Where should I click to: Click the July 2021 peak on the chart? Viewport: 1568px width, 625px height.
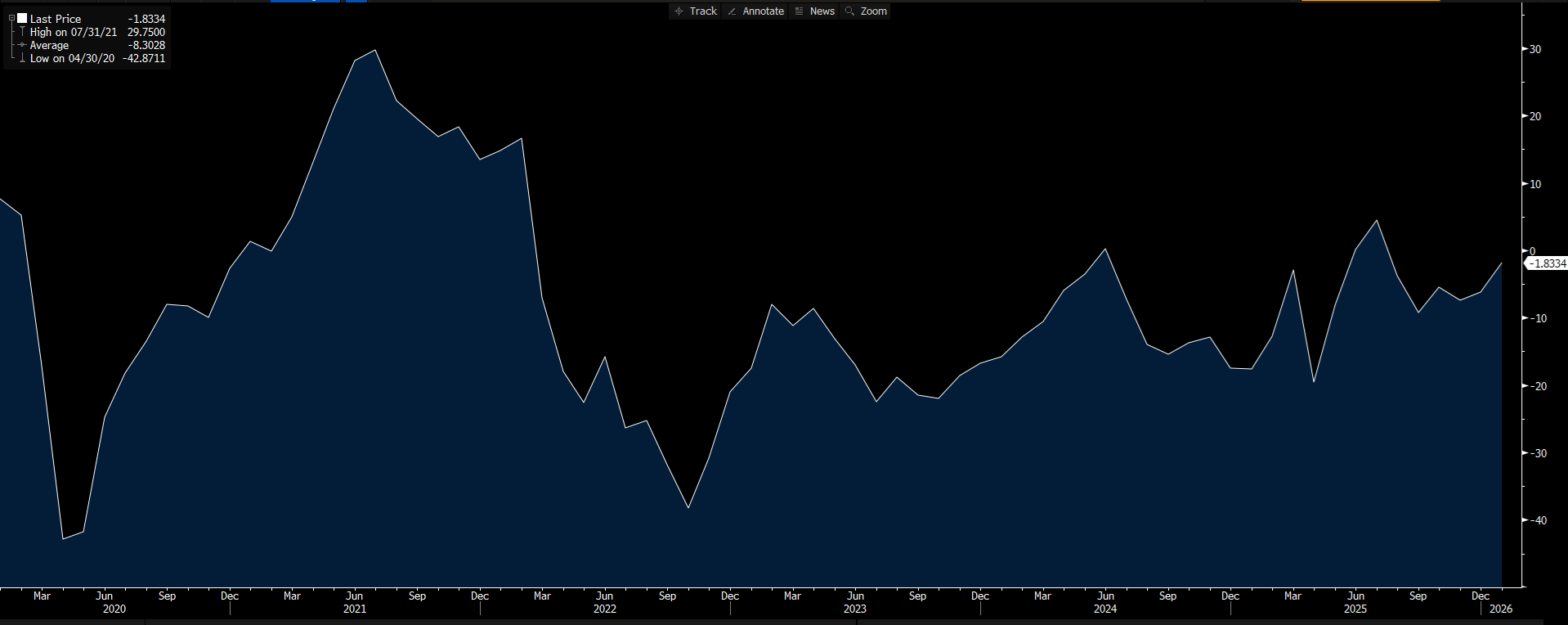coord(375,51)
